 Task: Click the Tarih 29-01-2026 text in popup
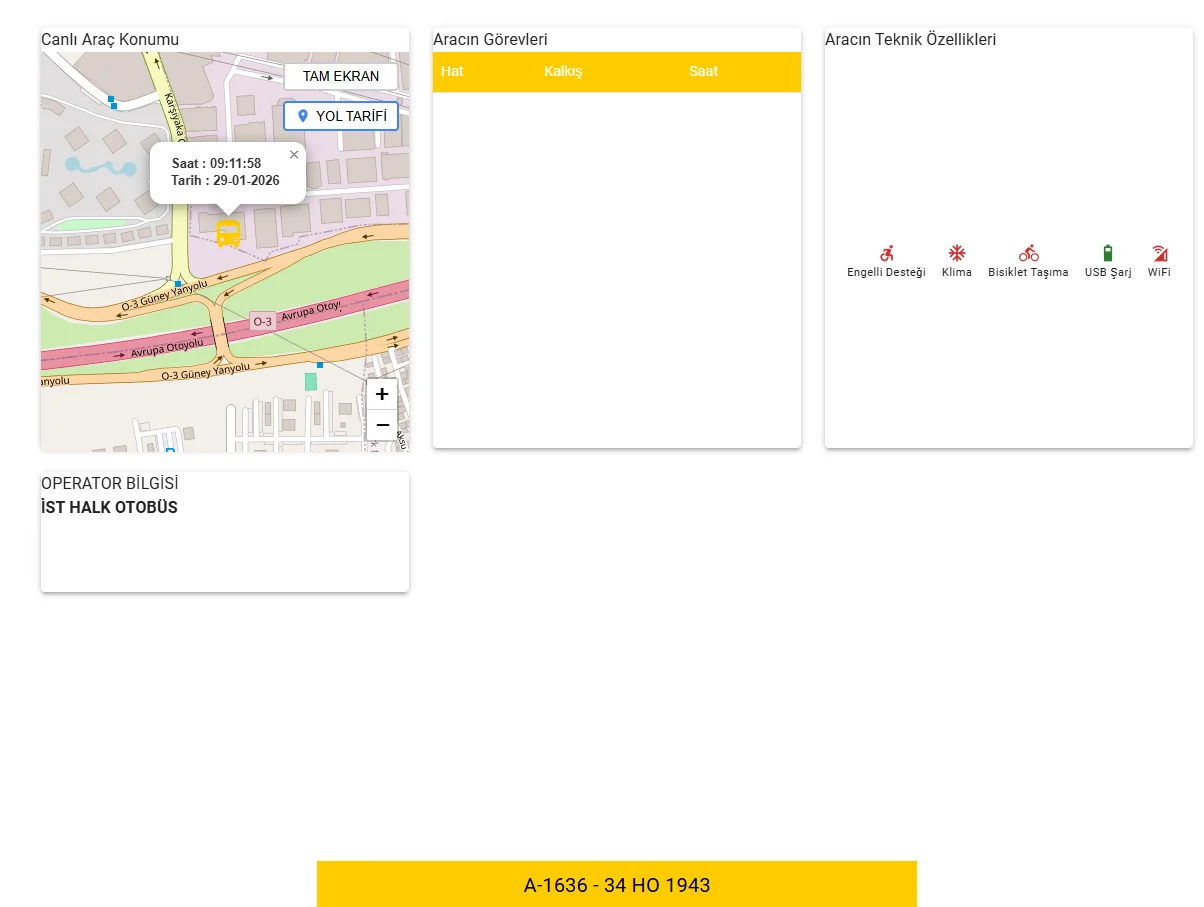click(x=225, y=181)
